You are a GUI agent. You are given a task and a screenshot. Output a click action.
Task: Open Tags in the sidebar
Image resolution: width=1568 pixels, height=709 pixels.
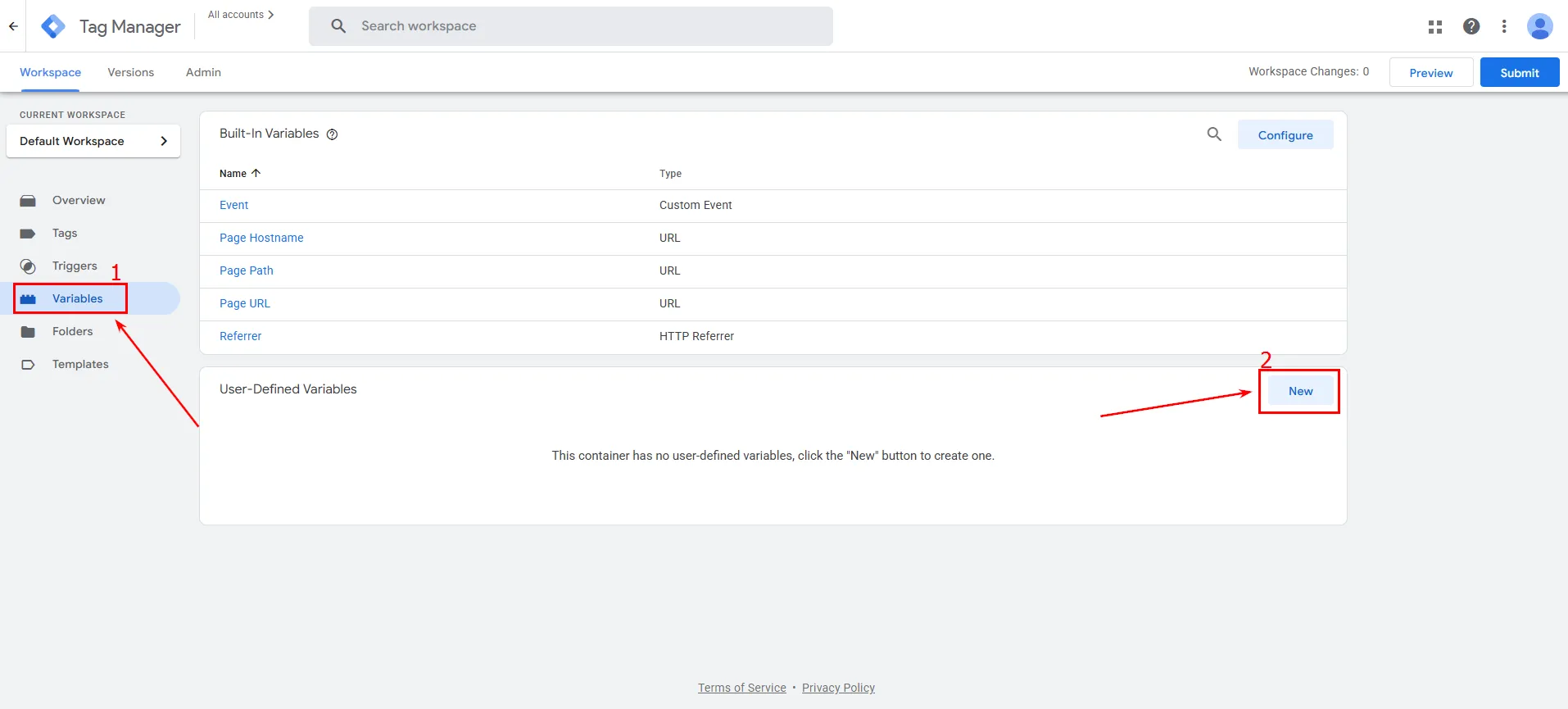(65, 234)
